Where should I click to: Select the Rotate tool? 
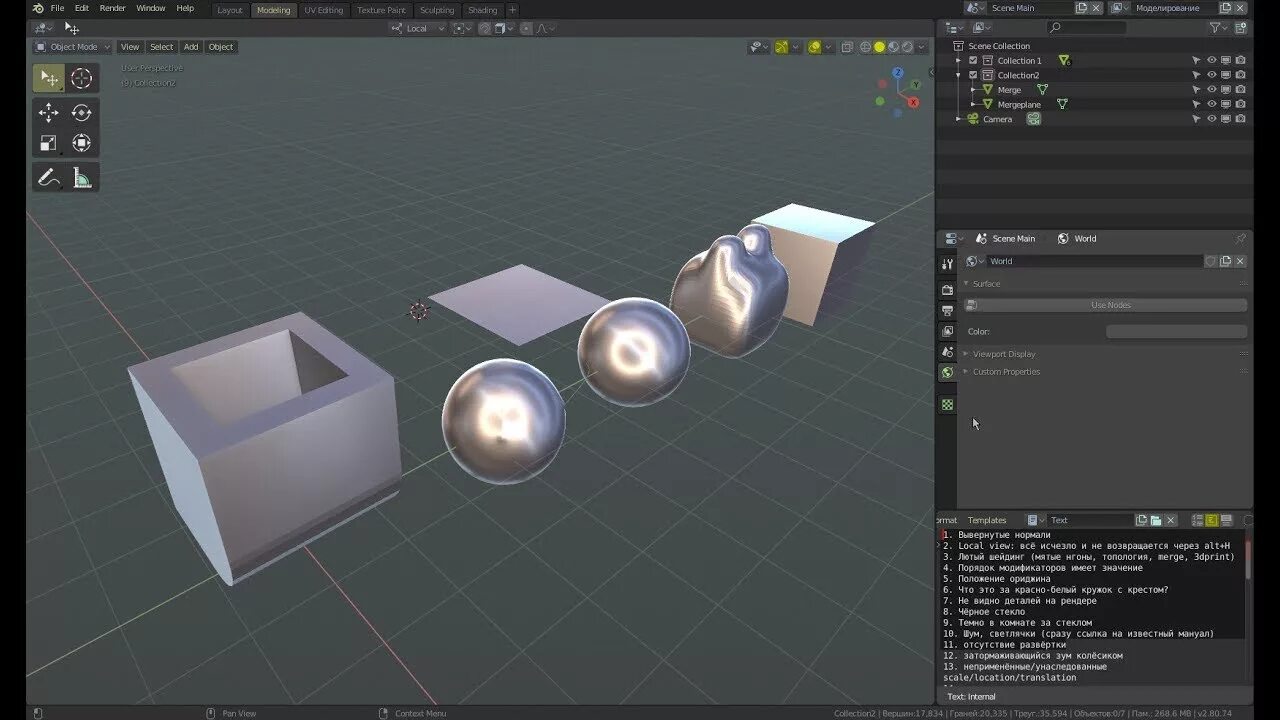82,113
